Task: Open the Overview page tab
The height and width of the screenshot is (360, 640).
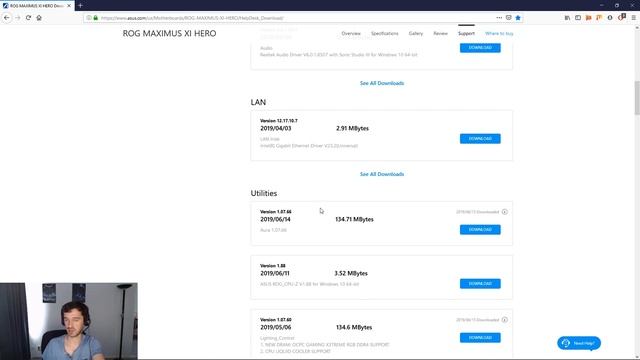Action: [351, 33]
